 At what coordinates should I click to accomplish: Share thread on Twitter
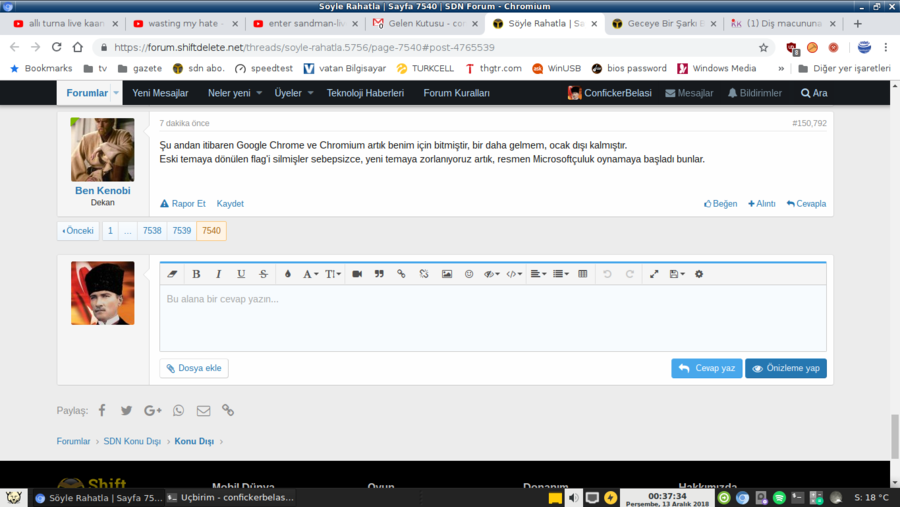[x=126, y=410]
